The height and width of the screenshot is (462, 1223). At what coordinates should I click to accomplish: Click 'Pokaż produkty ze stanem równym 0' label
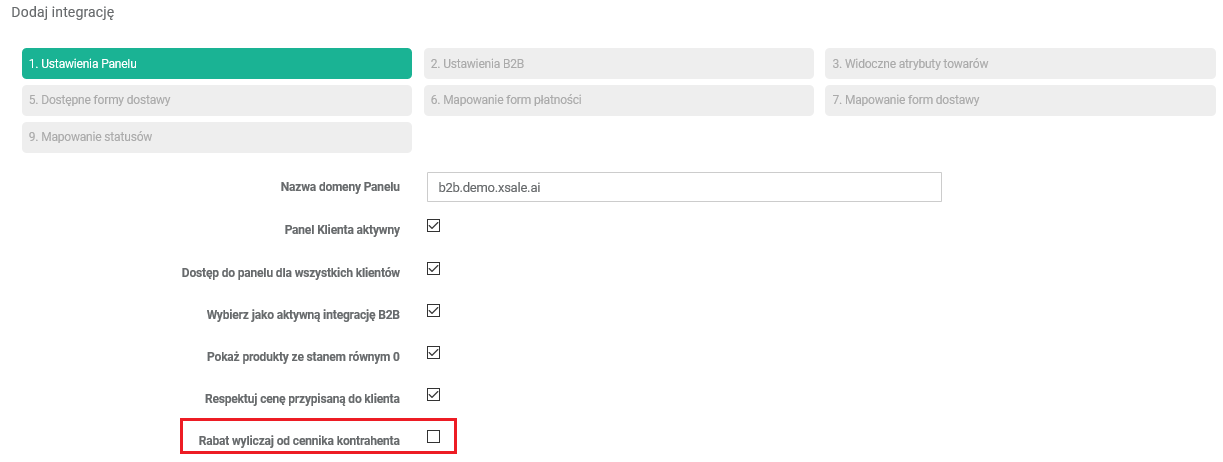click(x=304, y=356)
